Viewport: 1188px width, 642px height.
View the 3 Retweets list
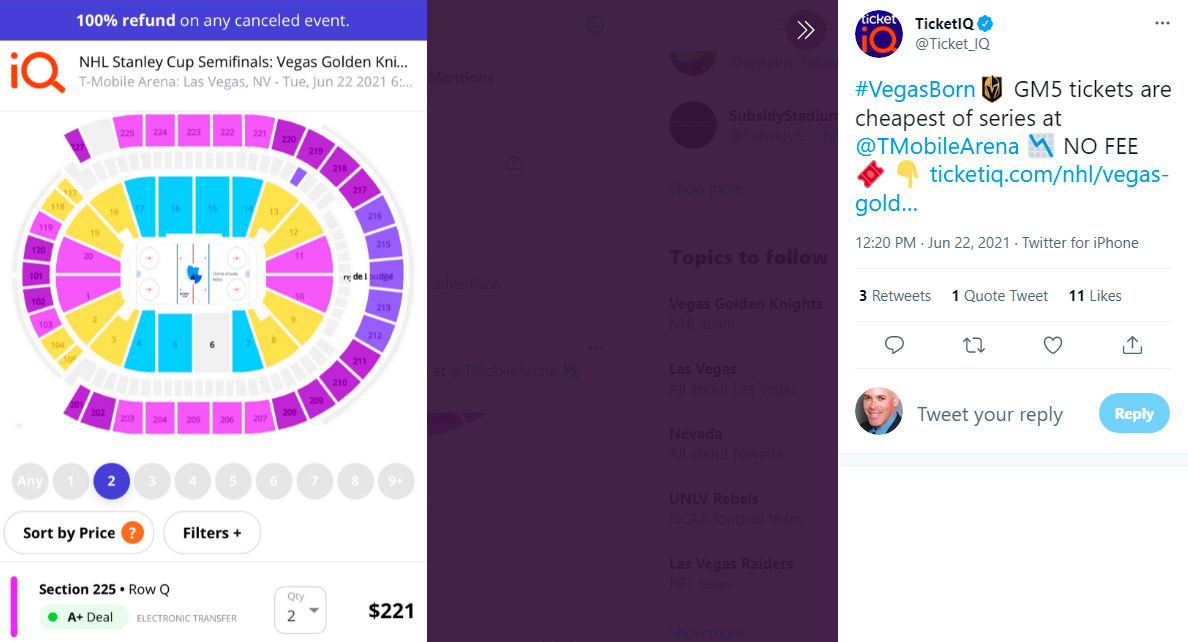coord(895,296)
